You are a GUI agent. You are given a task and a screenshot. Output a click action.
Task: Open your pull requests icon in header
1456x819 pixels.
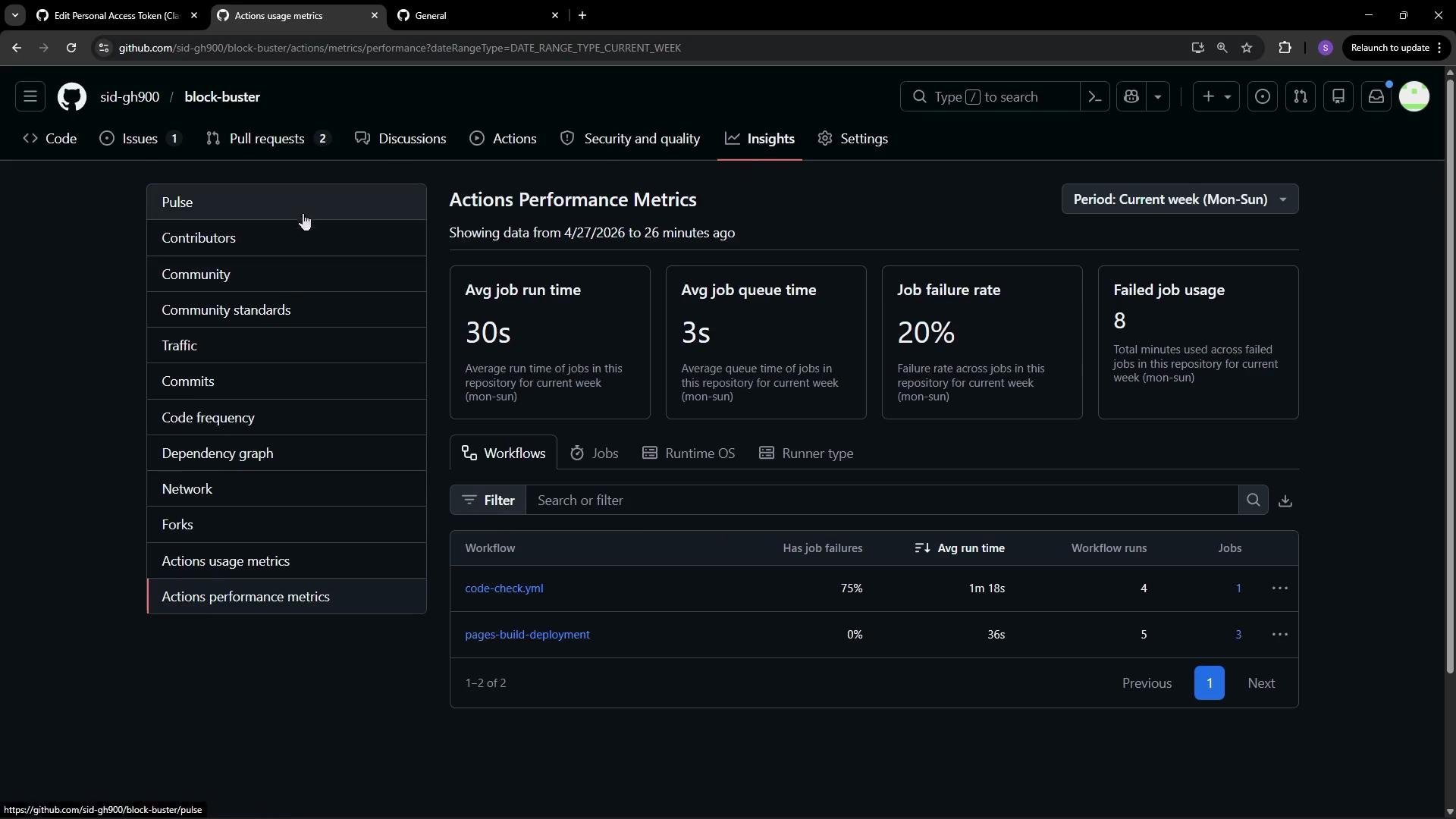1301,96
